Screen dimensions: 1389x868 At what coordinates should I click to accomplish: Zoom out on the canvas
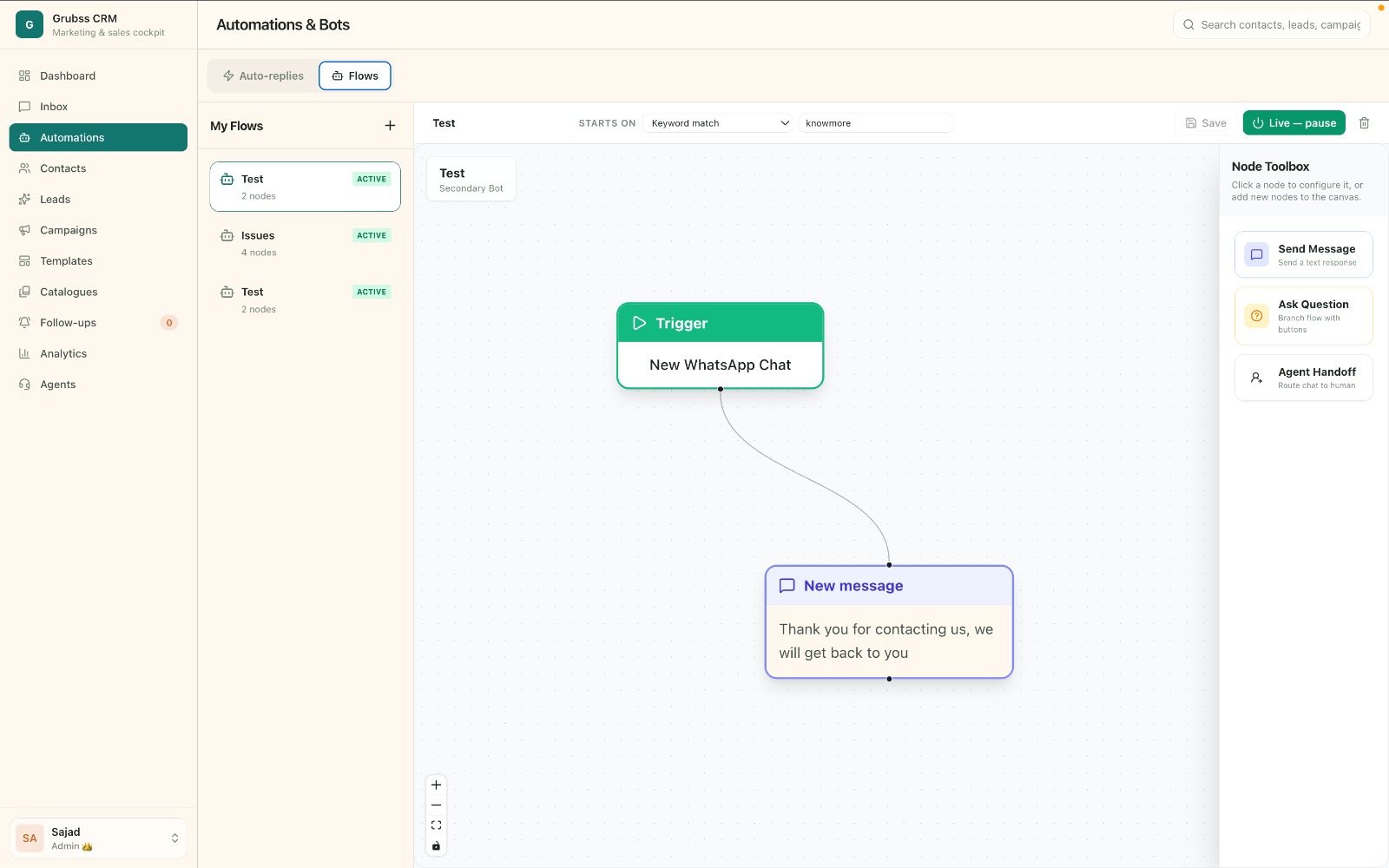[437, 806]
